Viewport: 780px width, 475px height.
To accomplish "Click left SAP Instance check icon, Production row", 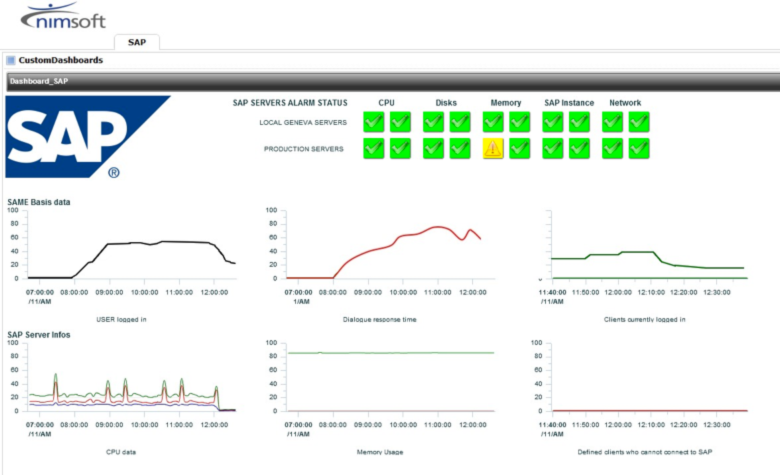I will point(553,148).
